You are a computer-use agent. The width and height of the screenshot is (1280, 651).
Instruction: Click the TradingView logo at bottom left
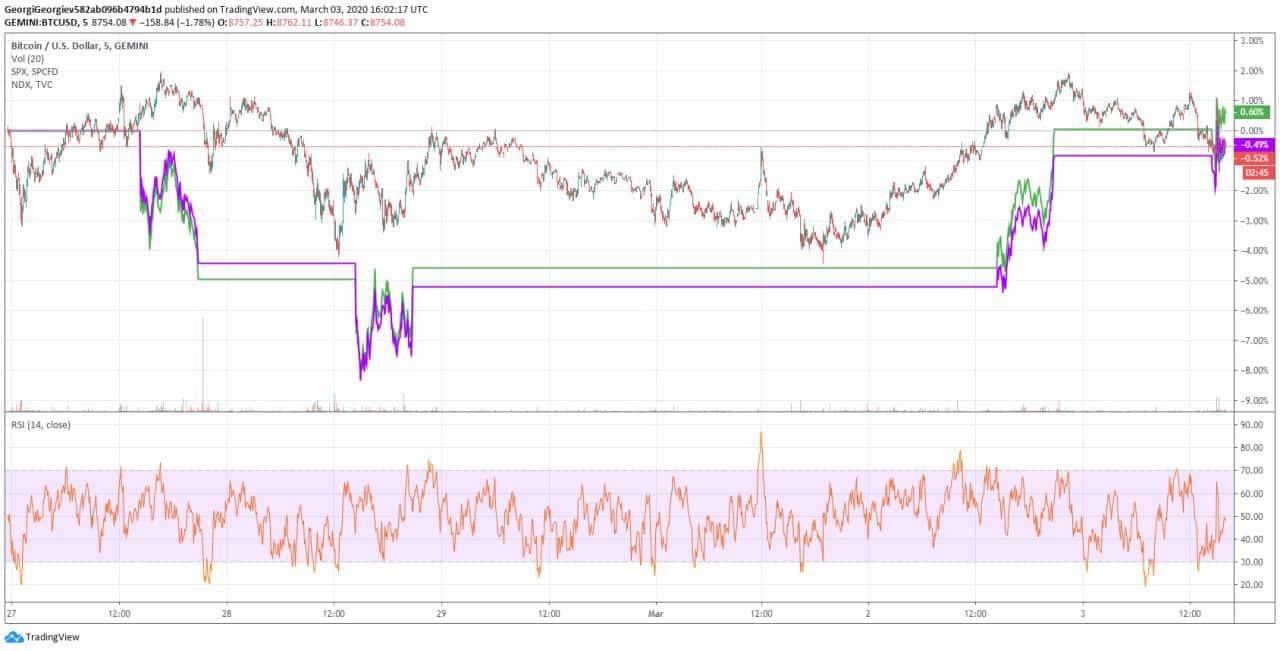click(x=42, y=637)
